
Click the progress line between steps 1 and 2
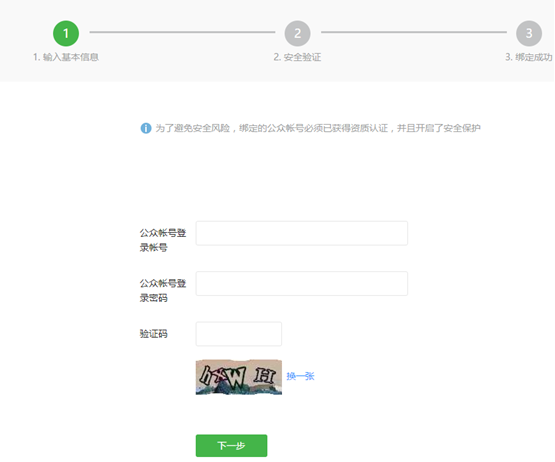[182, 32]
